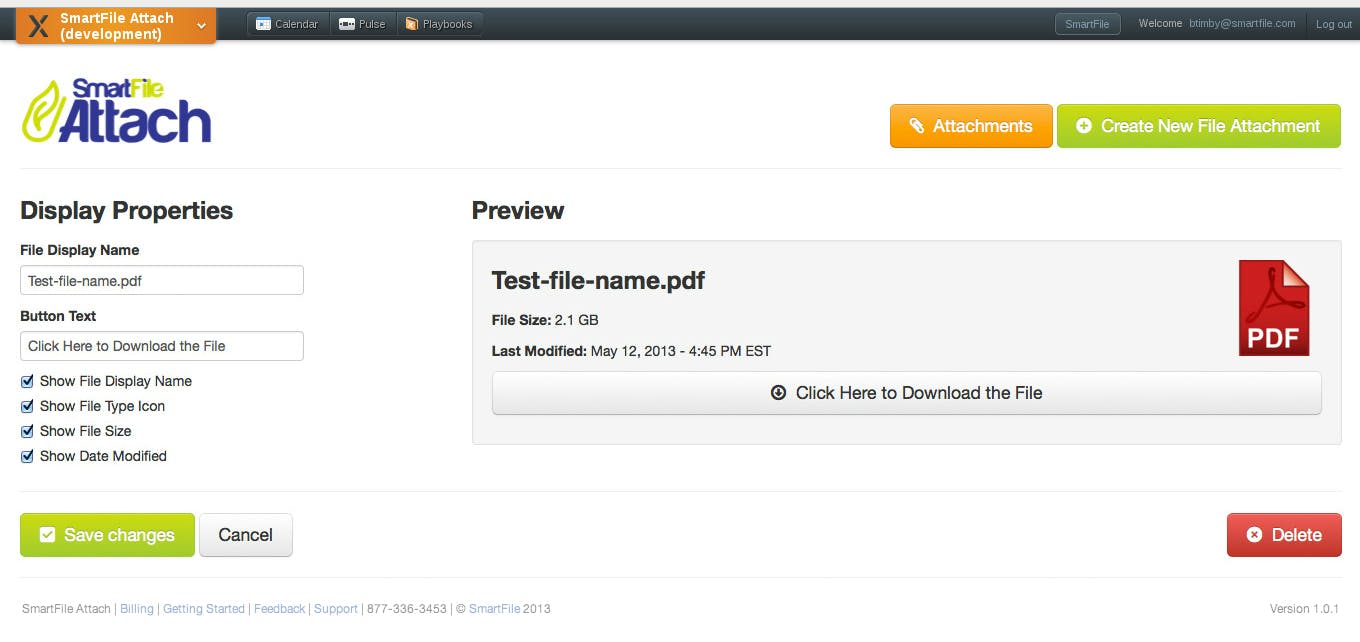Delete this attachment
Viewport: 1360px width, 642px height.
[x=1284, y=535]
